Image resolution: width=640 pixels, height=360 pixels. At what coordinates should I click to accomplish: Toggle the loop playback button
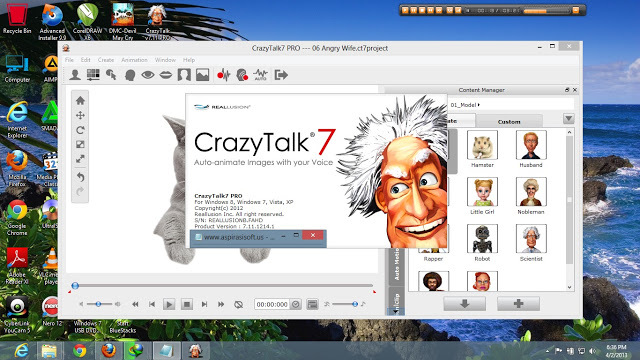pyautogui.click(x=239, y=304)
